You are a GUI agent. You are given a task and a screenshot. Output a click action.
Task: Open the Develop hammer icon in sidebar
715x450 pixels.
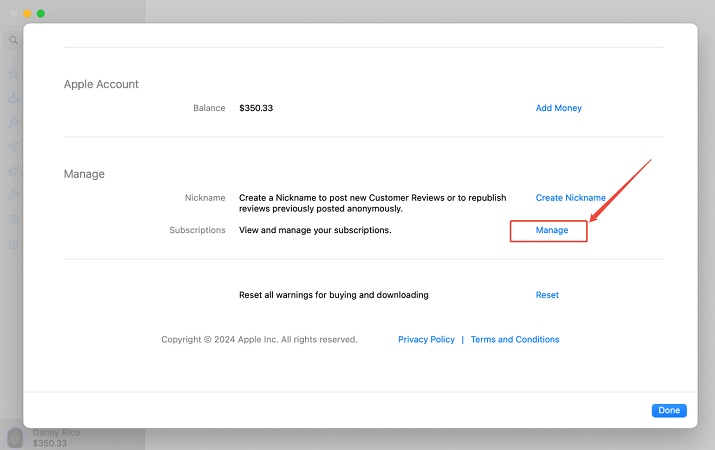(14, 195)
